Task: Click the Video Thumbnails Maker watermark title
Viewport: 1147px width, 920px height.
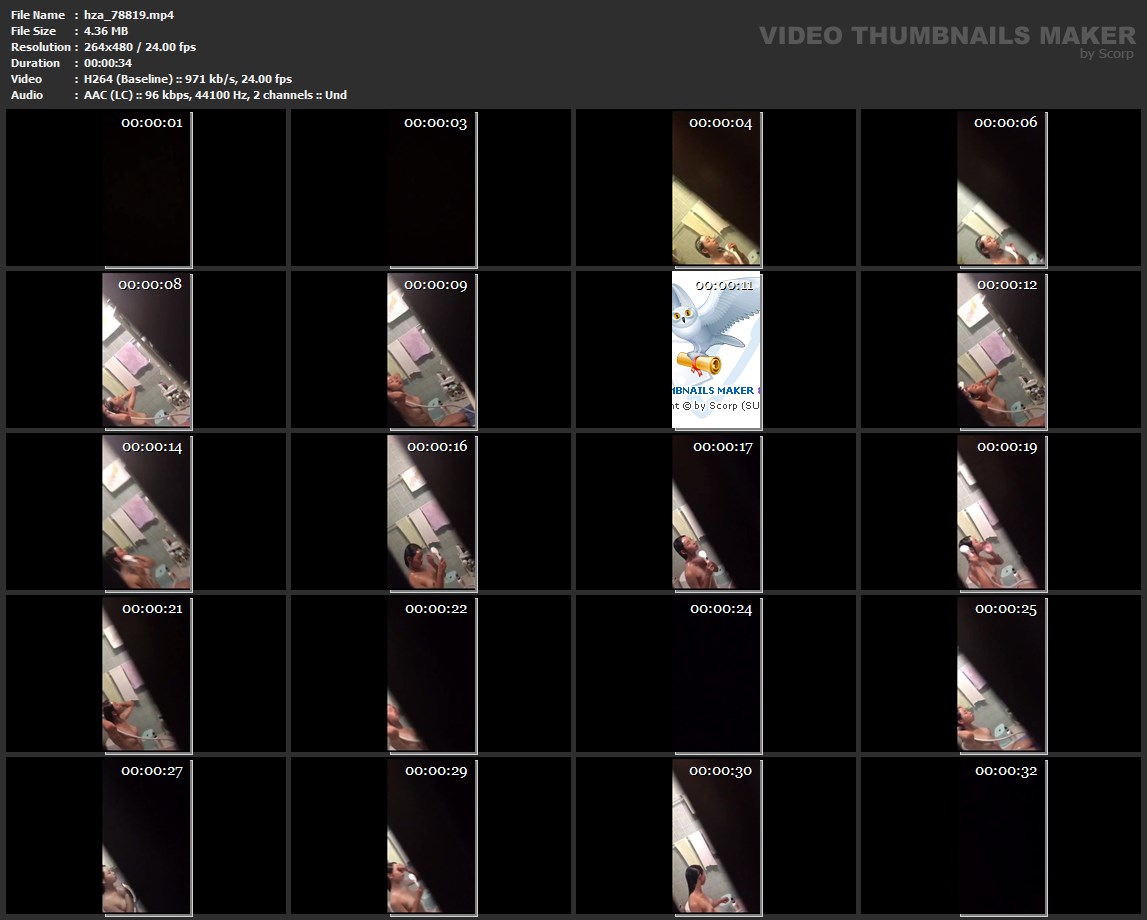Action: (946, 36)
